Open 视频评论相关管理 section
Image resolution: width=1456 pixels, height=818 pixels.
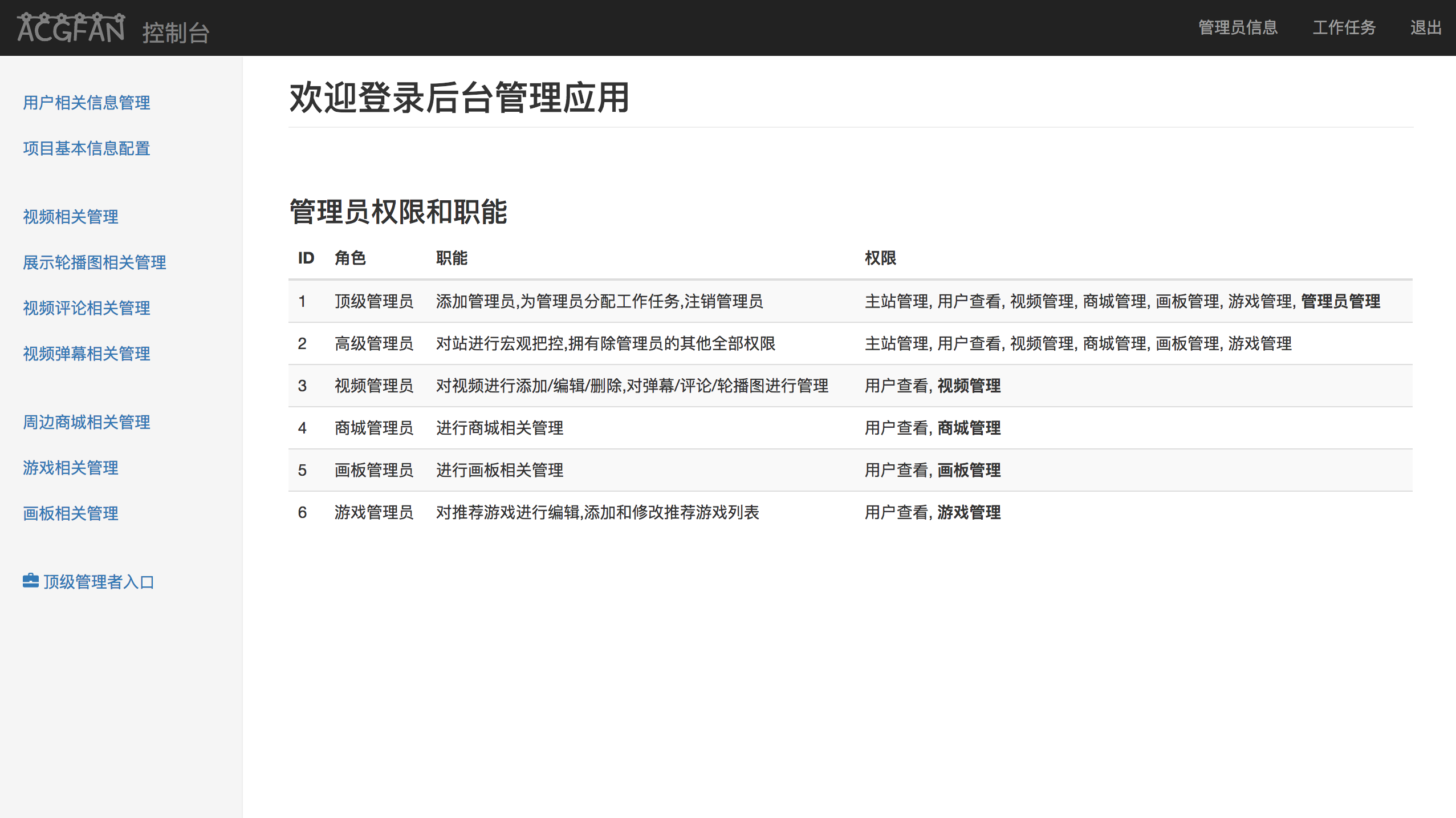point(86,308)
